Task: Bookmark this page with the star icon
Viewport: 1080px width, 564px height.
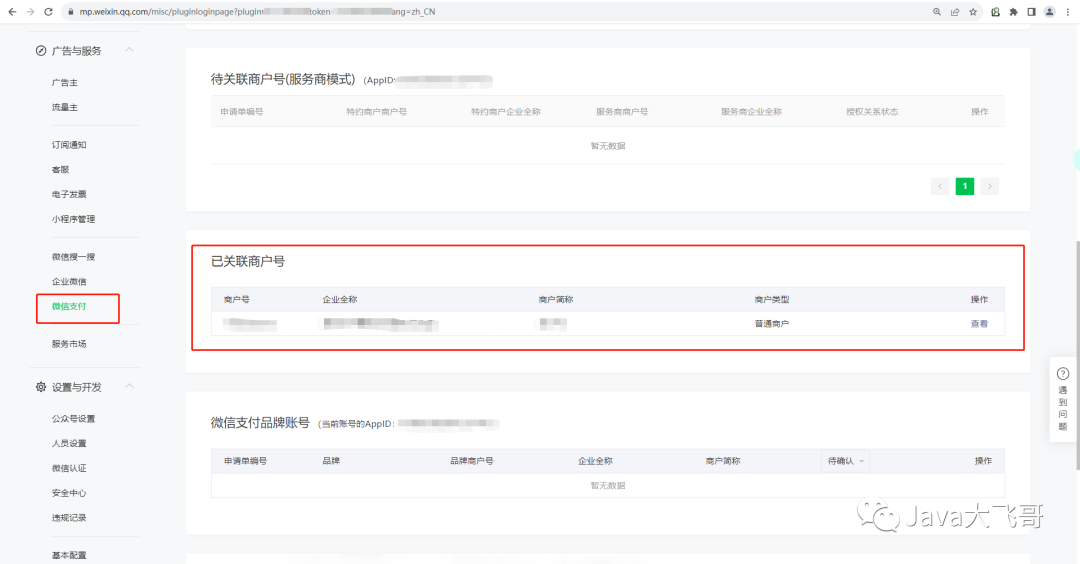Action: pyautogui.click(x=973, y=12)
